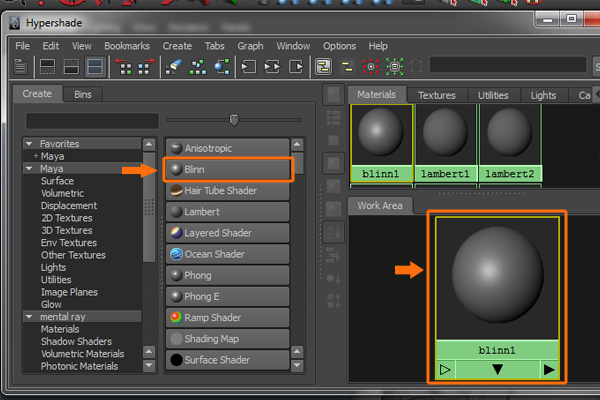Click blinn1 output connection arrow

point(548,370)
